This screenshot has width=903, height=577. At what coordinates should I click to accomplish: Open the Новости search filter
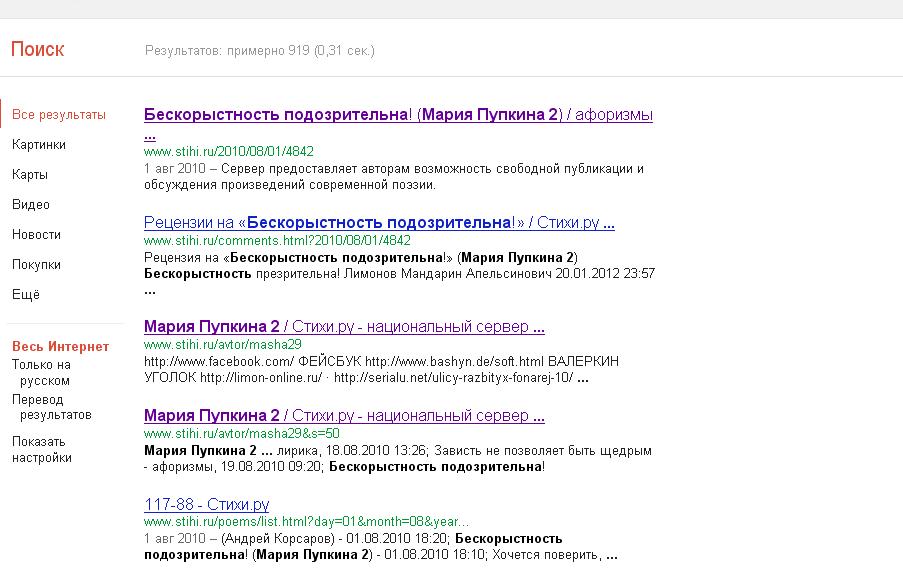36,235
